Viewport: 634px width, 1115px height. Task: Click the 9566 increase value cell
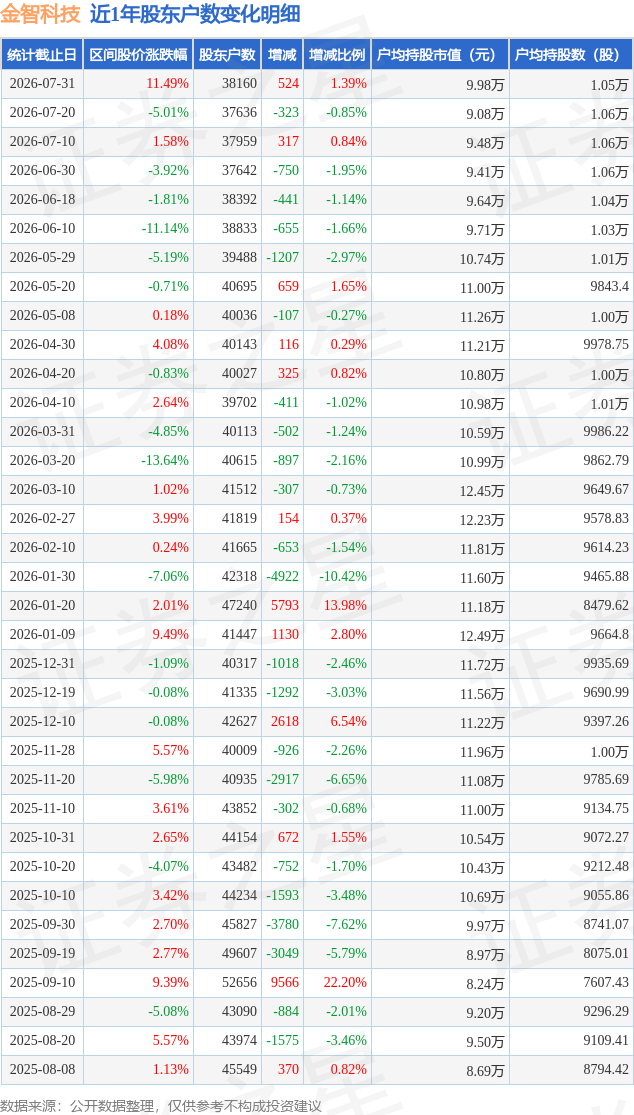coord(286,982)
